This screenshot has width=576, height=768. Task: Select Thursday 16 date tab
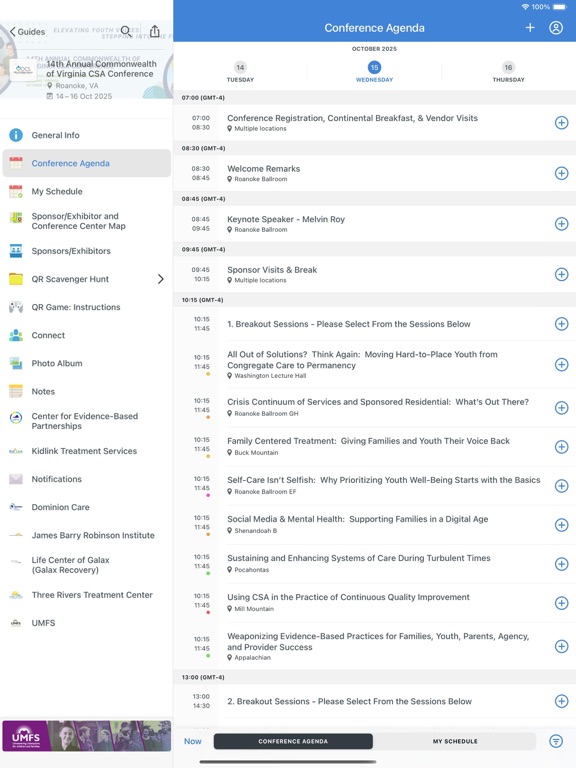508,72
